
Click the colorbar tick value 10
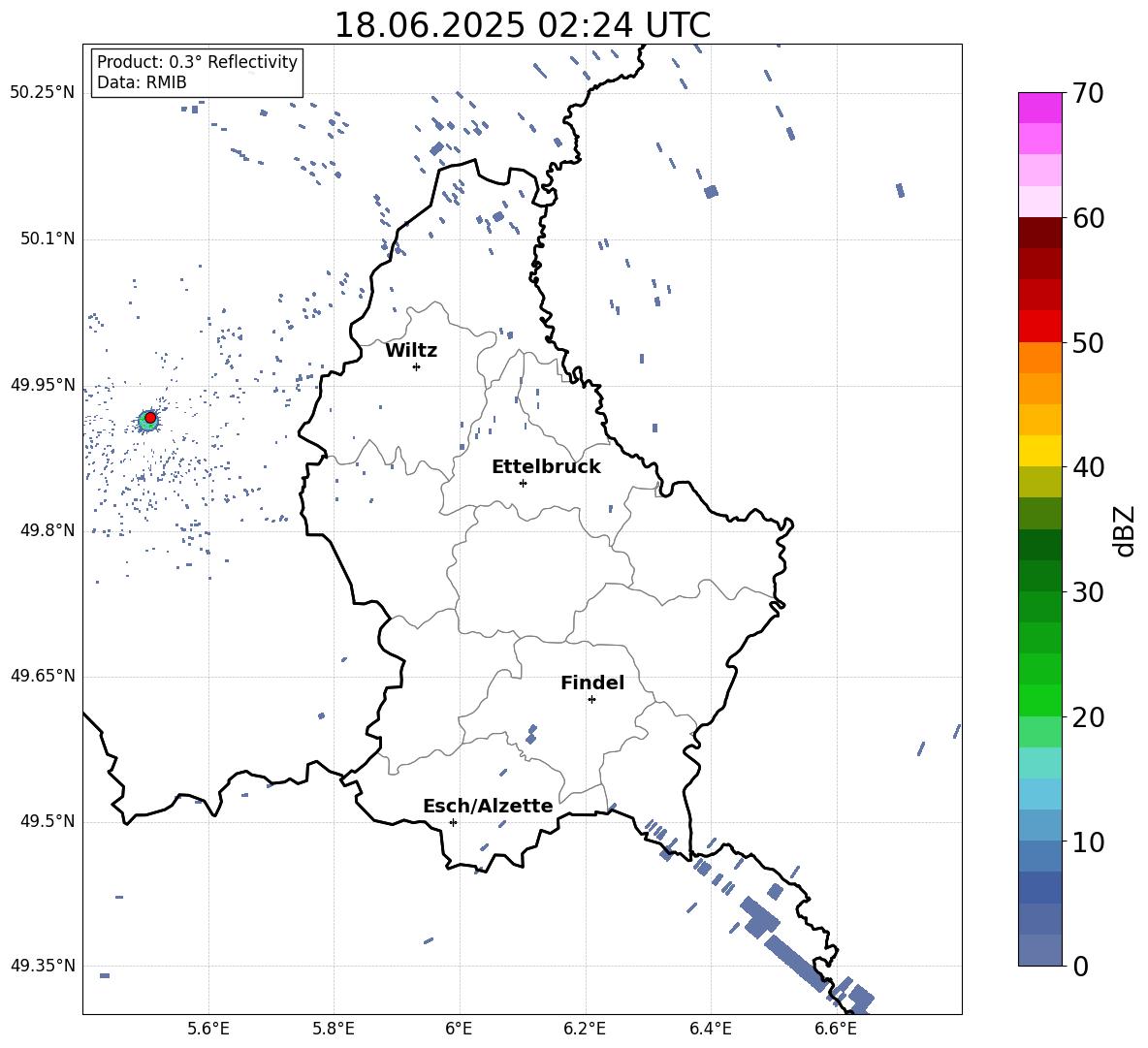pyautogui.click(x=1088, y=842)
